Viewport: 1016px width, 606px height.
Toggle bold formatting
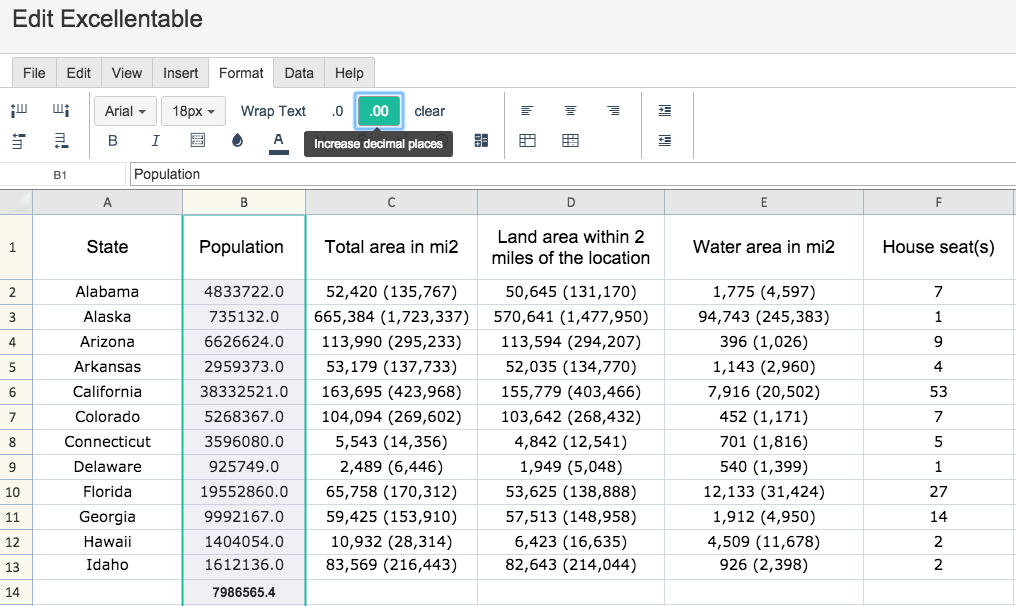pyautogui.click(x=113, y=141)
